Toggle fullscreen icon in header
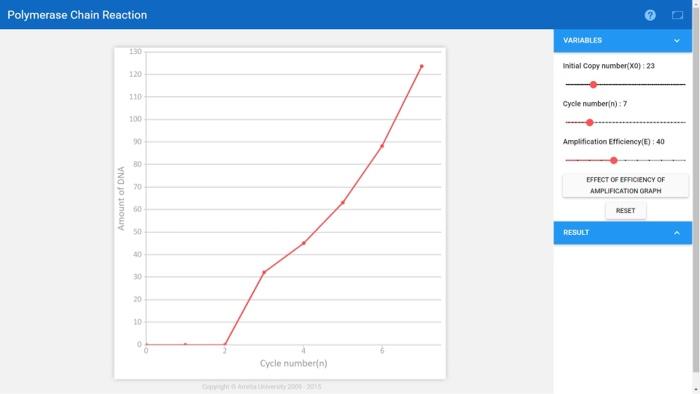This screenshot has height=394, width=700. [x=677, y=15]
